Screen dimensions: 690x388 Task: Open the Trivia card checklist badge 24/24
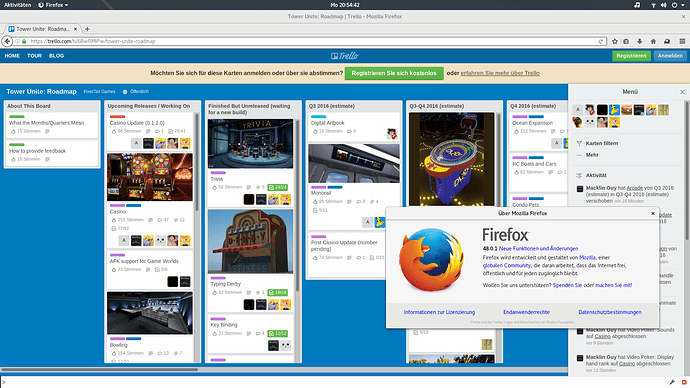[277, 187]
